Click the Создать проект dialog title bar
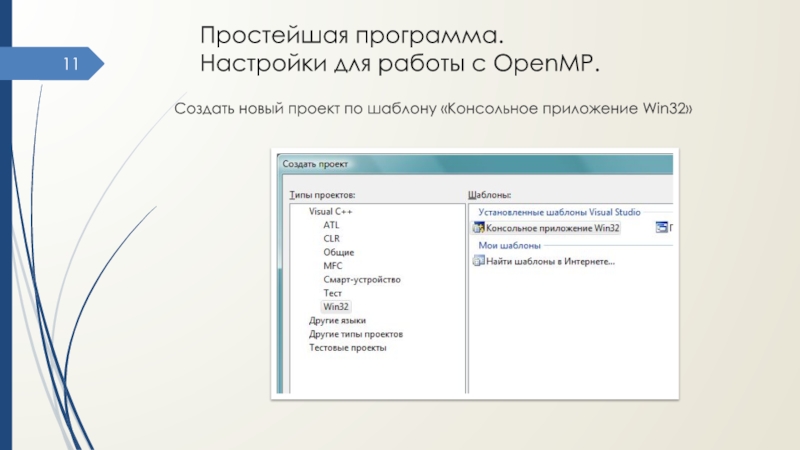Viewport: 800px width, 450px height. coord(474,164)
